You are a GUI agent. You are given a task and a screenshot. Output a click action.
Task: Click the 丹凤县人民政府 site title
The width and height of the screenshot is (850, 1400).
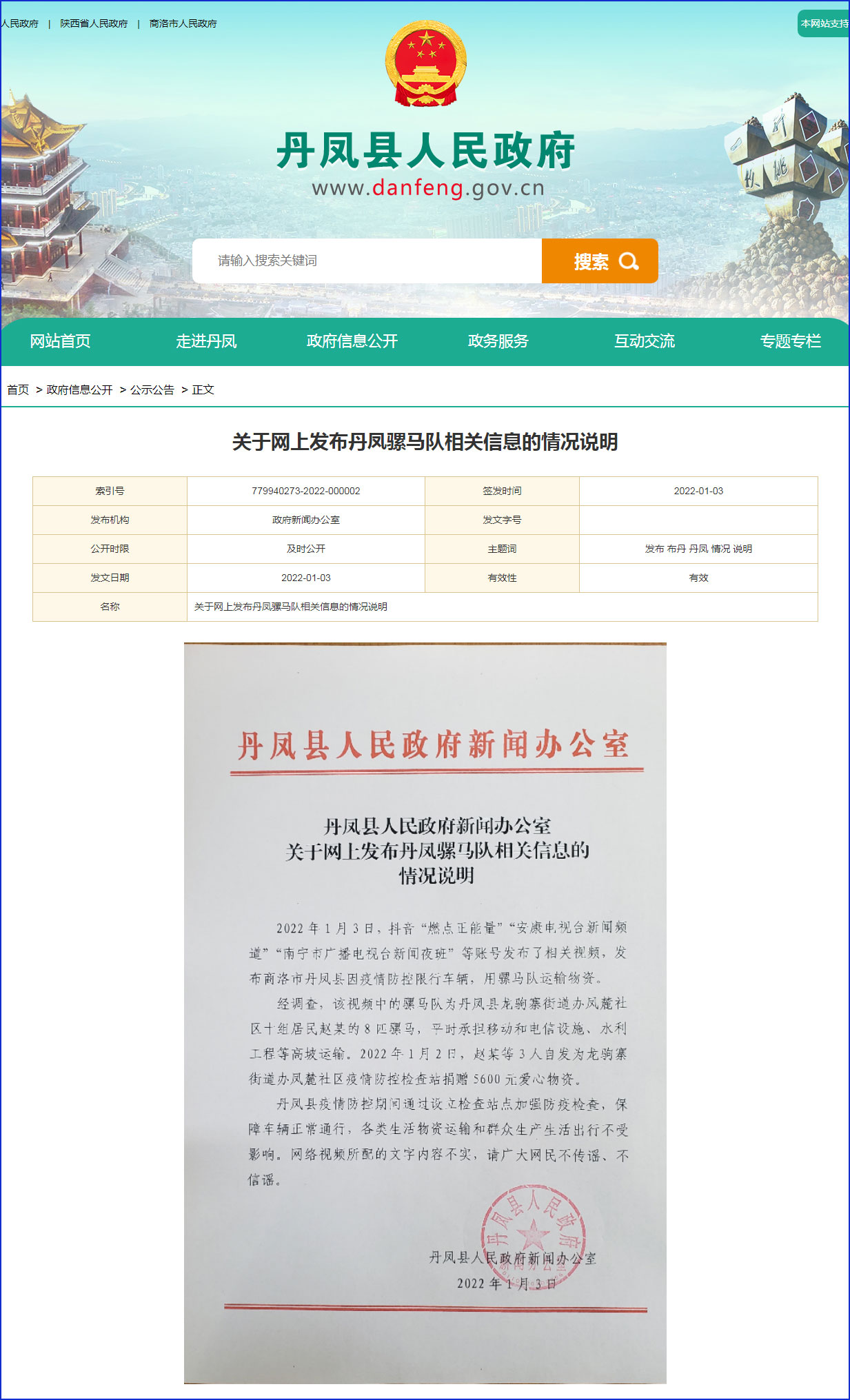tap(425, 150)
